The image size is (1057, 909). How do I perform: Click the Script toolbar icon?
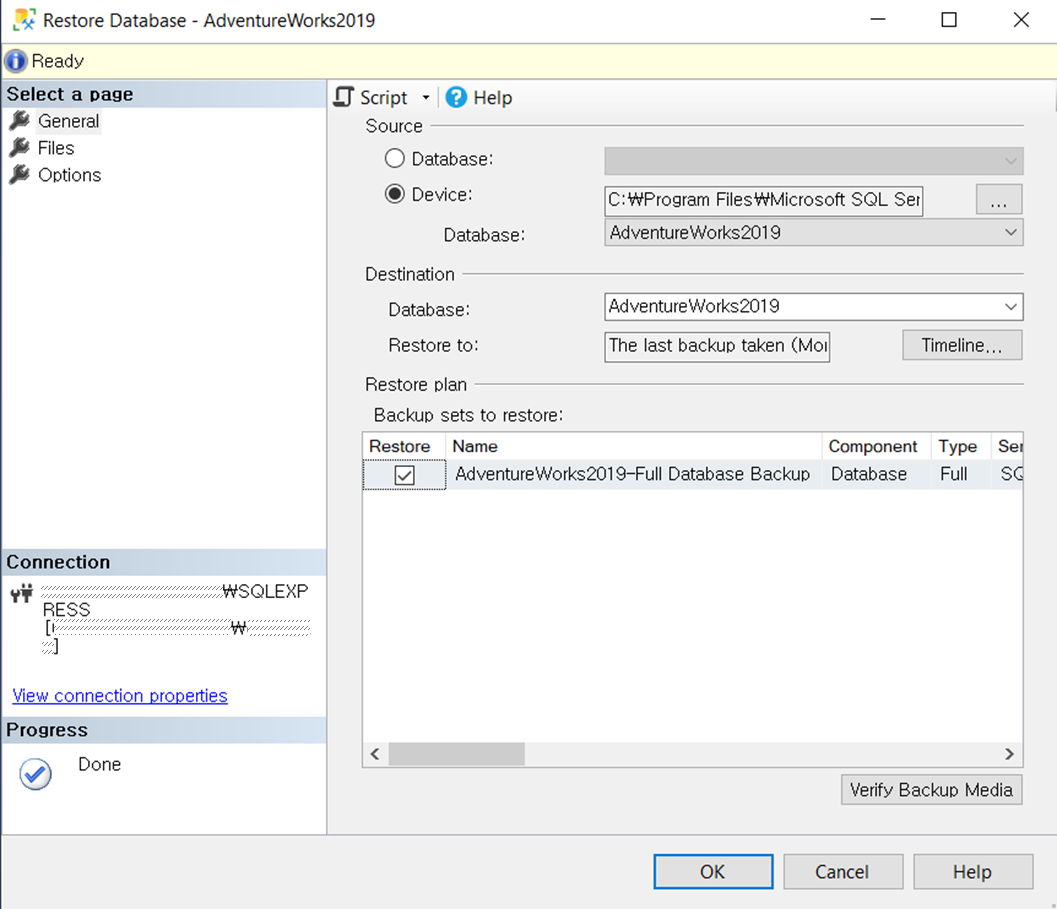click(344, 97)
